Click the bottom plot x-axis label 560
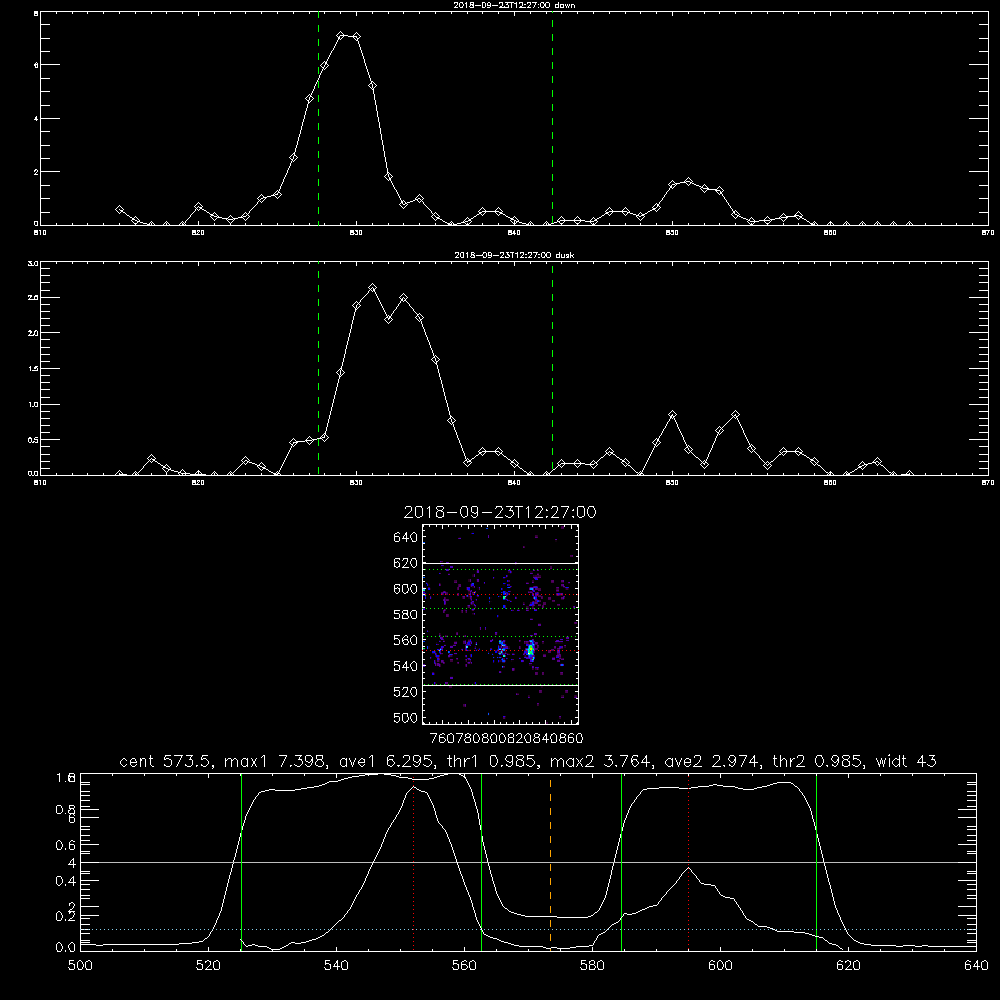This screenshot has height=1000, width=1000. point(464,966)
